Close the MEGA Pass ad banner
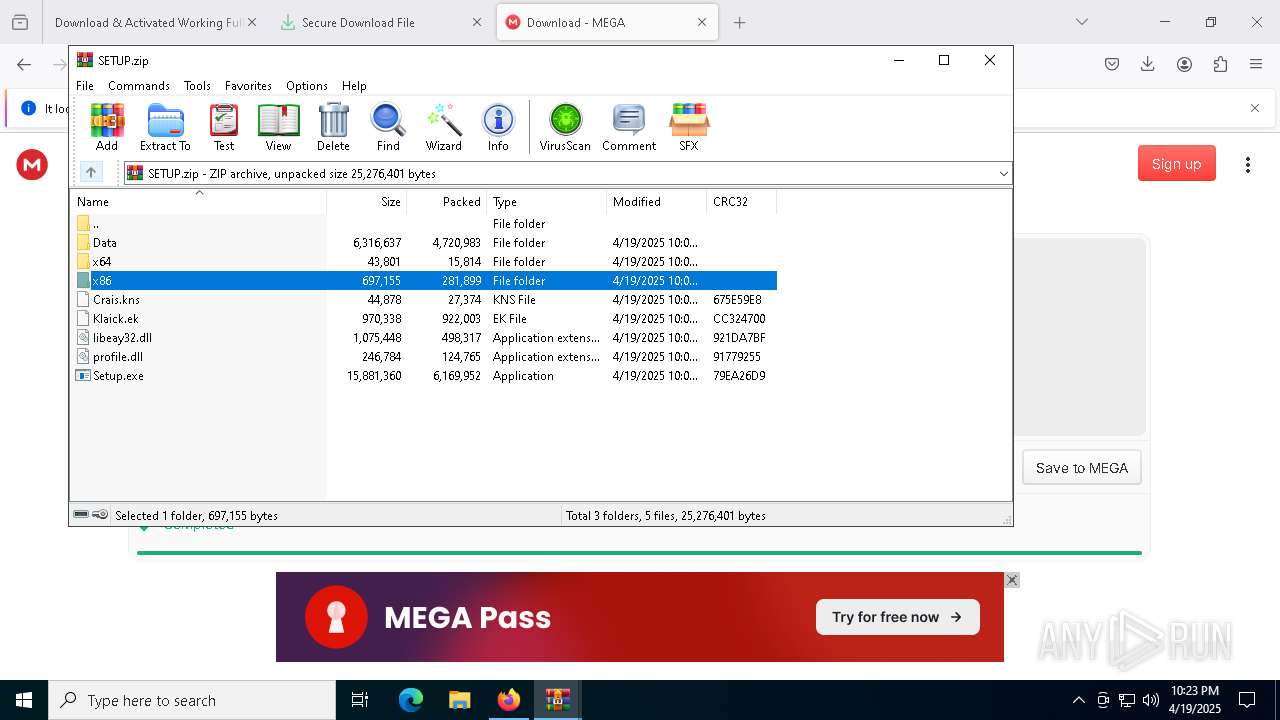 pos(1012,580)
